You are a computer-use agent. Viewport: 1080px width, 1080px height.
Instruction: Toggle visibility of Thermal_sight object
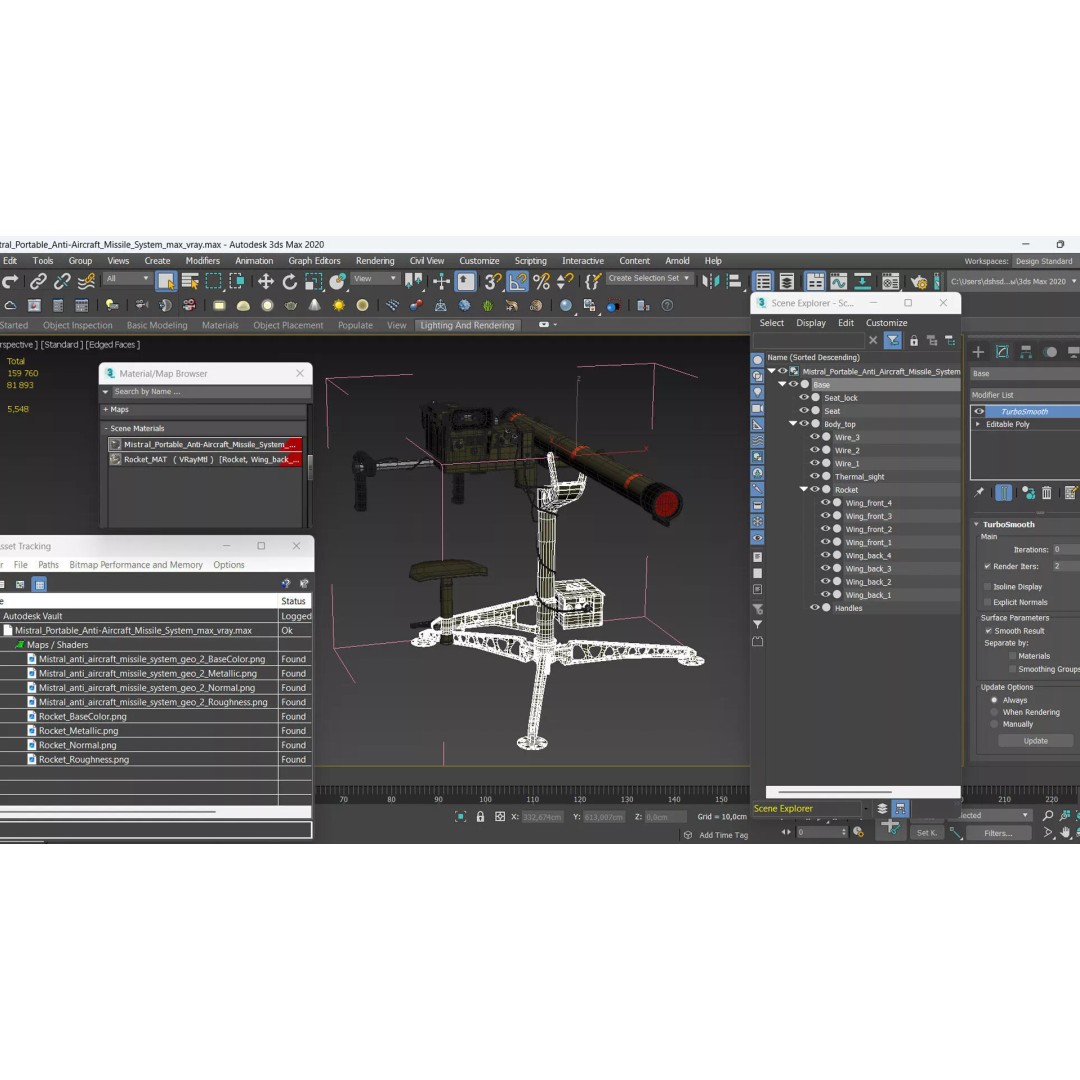click(815, 476)
